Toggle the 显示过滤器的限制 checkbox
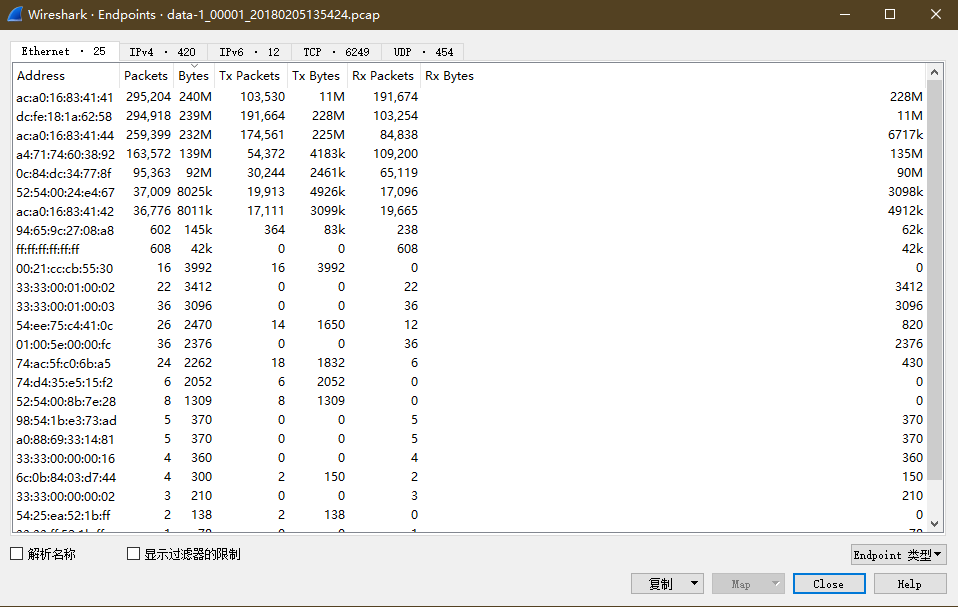The image size is (958, 607). pyautogui.click(x=133, y=554)
